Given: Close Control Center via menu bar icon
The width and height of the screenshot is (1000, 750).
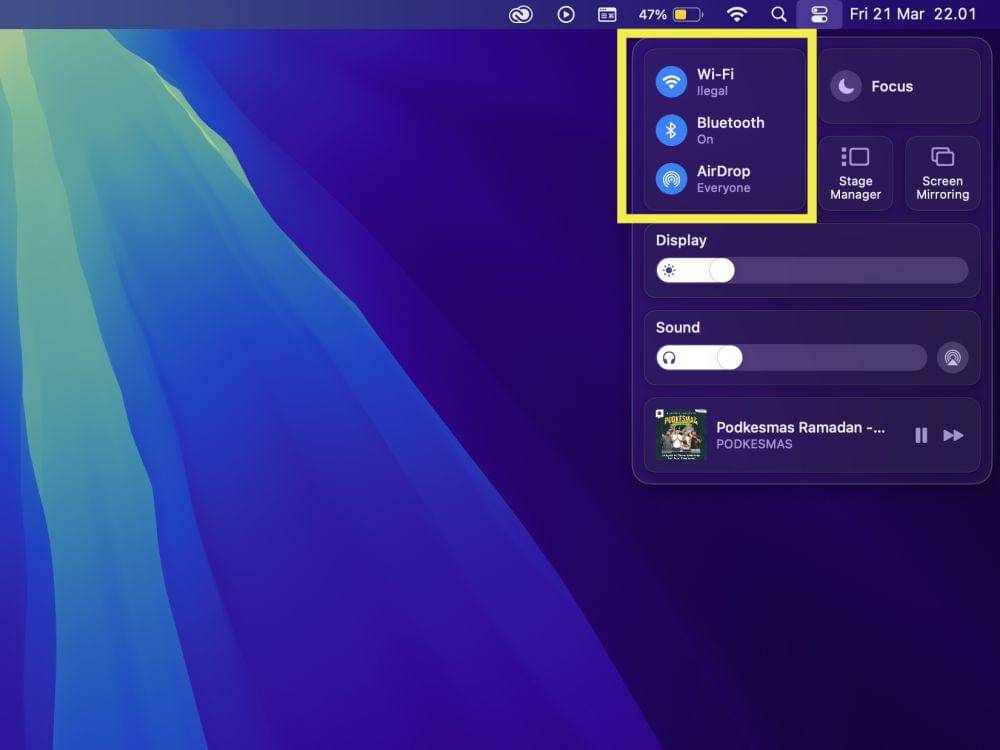Looking at the screenshot, I should [819, 14].
